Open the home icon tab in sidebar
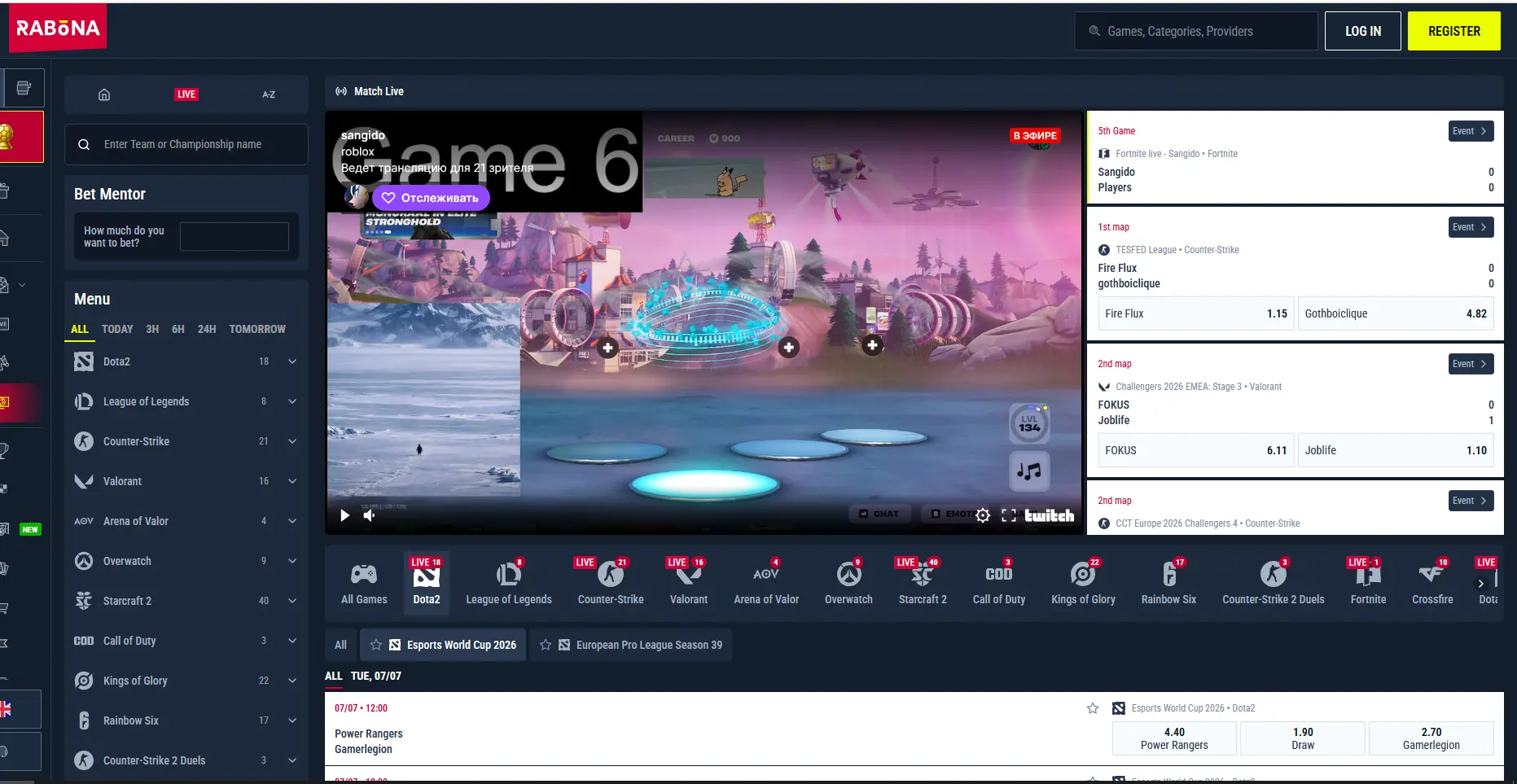This screenshot has width=1517, height=784. click(x=104, y=94)
